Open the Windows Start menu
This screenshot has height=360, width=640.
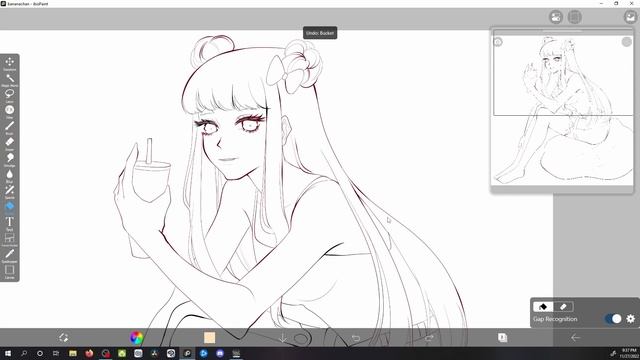8,353
